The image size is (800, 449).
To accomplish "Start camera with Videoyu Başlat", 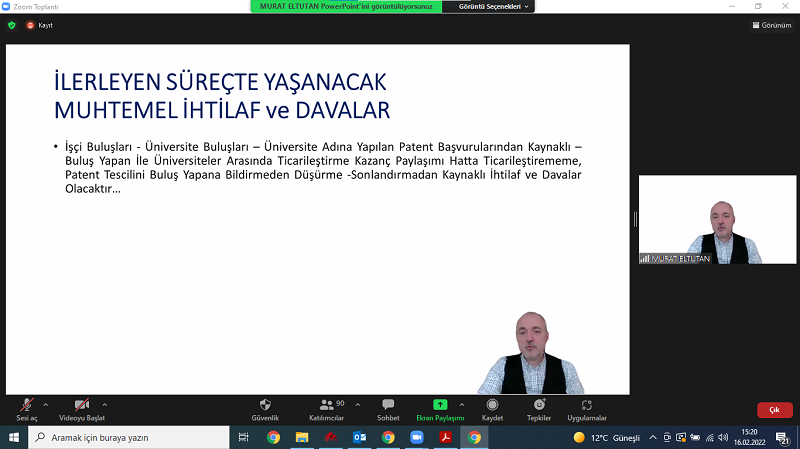I will coord(80,405).
